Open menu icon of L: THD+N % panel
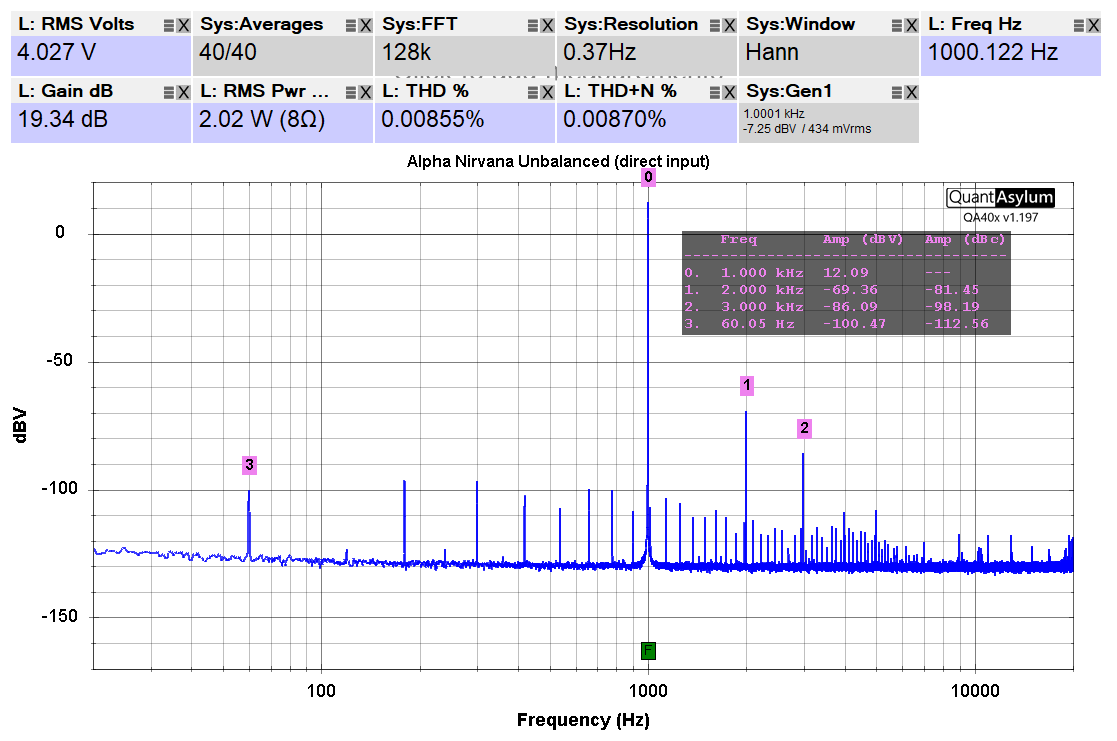Image resolution: width=1117 pixels, height=741 pixels. [x=715, y=93]
